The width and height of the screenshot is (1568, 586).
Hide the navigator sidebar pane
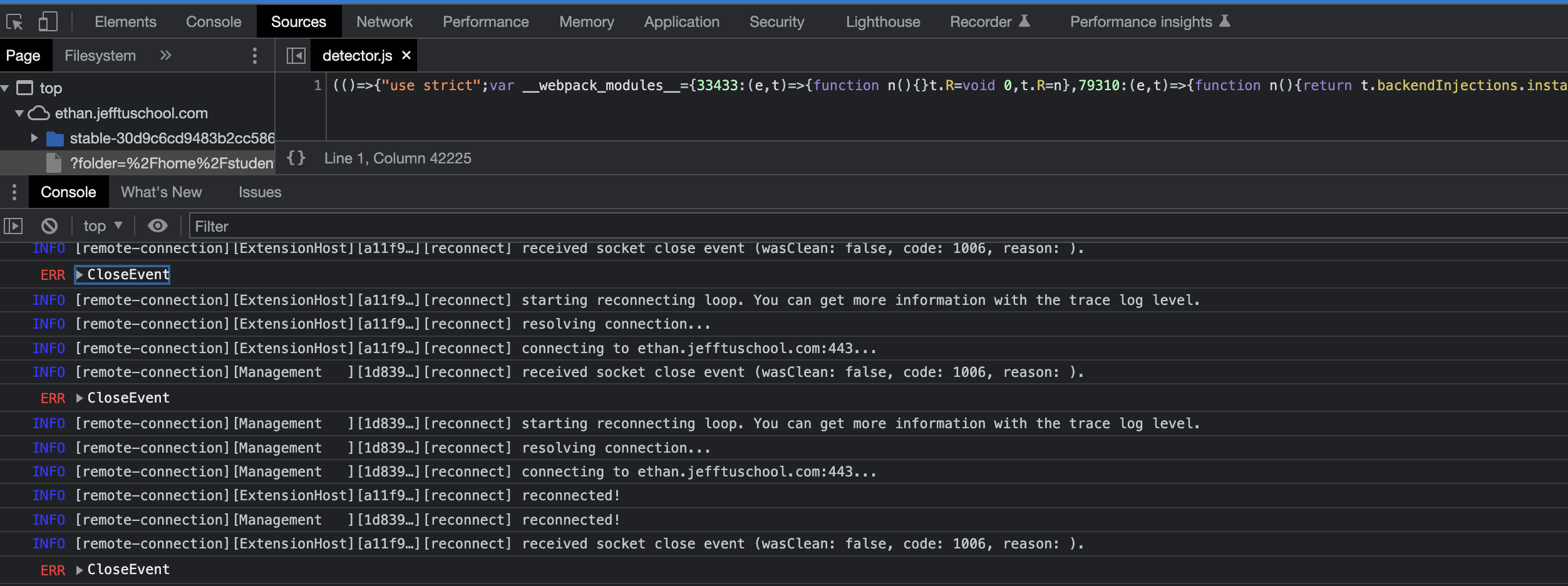(x=296, y=56)
